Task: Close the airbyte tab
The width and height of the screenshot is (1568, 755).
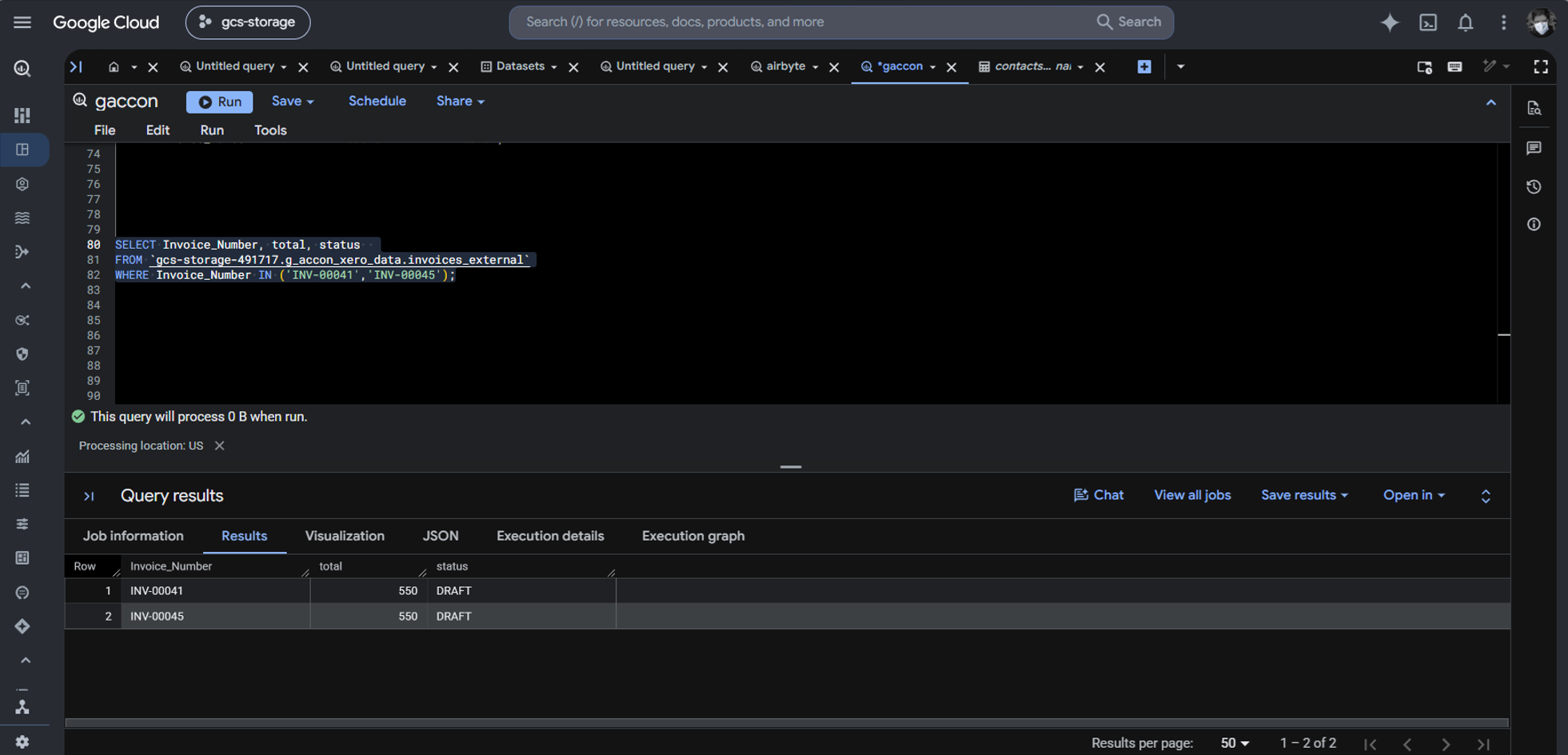Action: (x=834, y=67)
